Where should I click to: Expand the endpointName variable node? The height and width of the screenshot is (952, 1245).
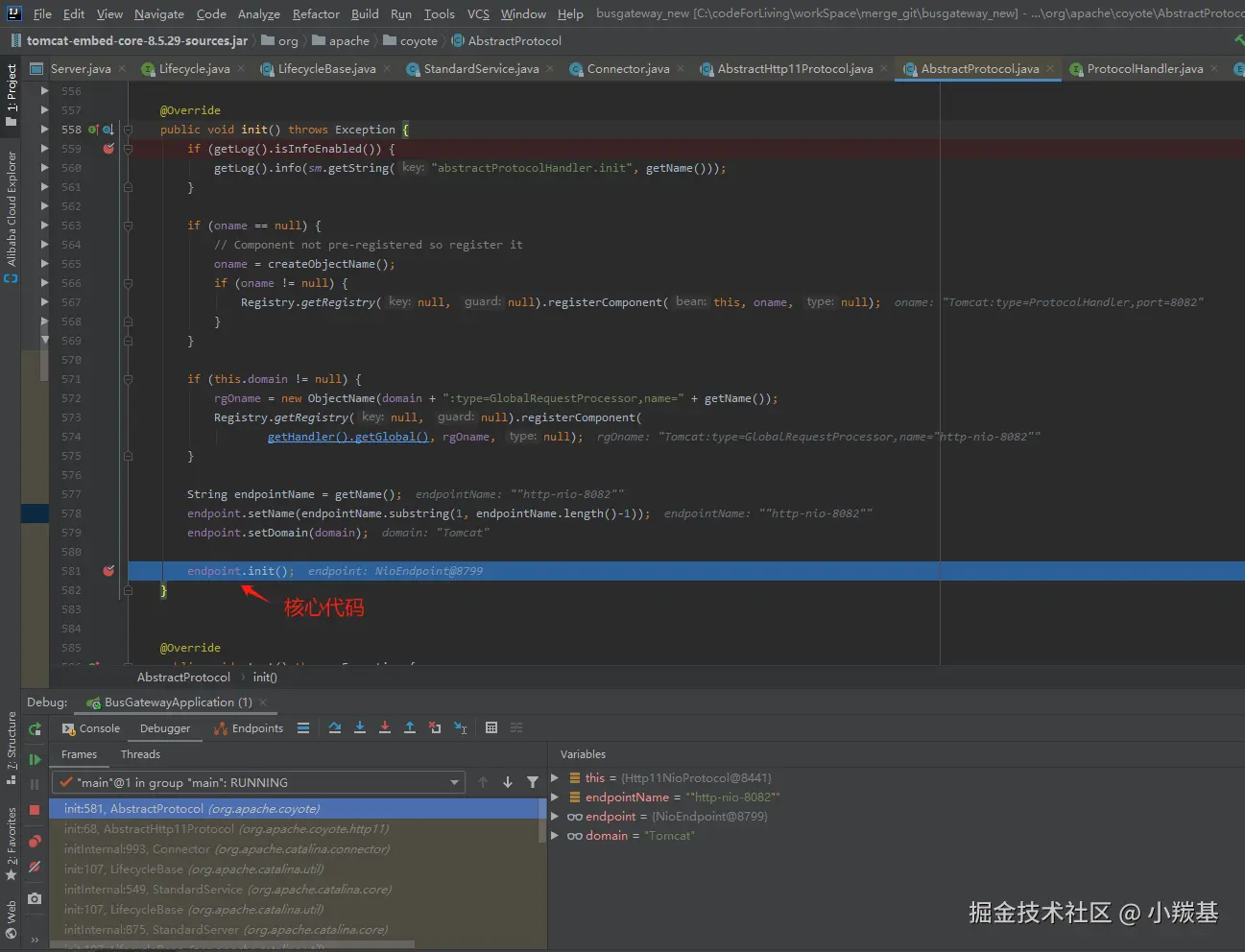coord(555,797)
